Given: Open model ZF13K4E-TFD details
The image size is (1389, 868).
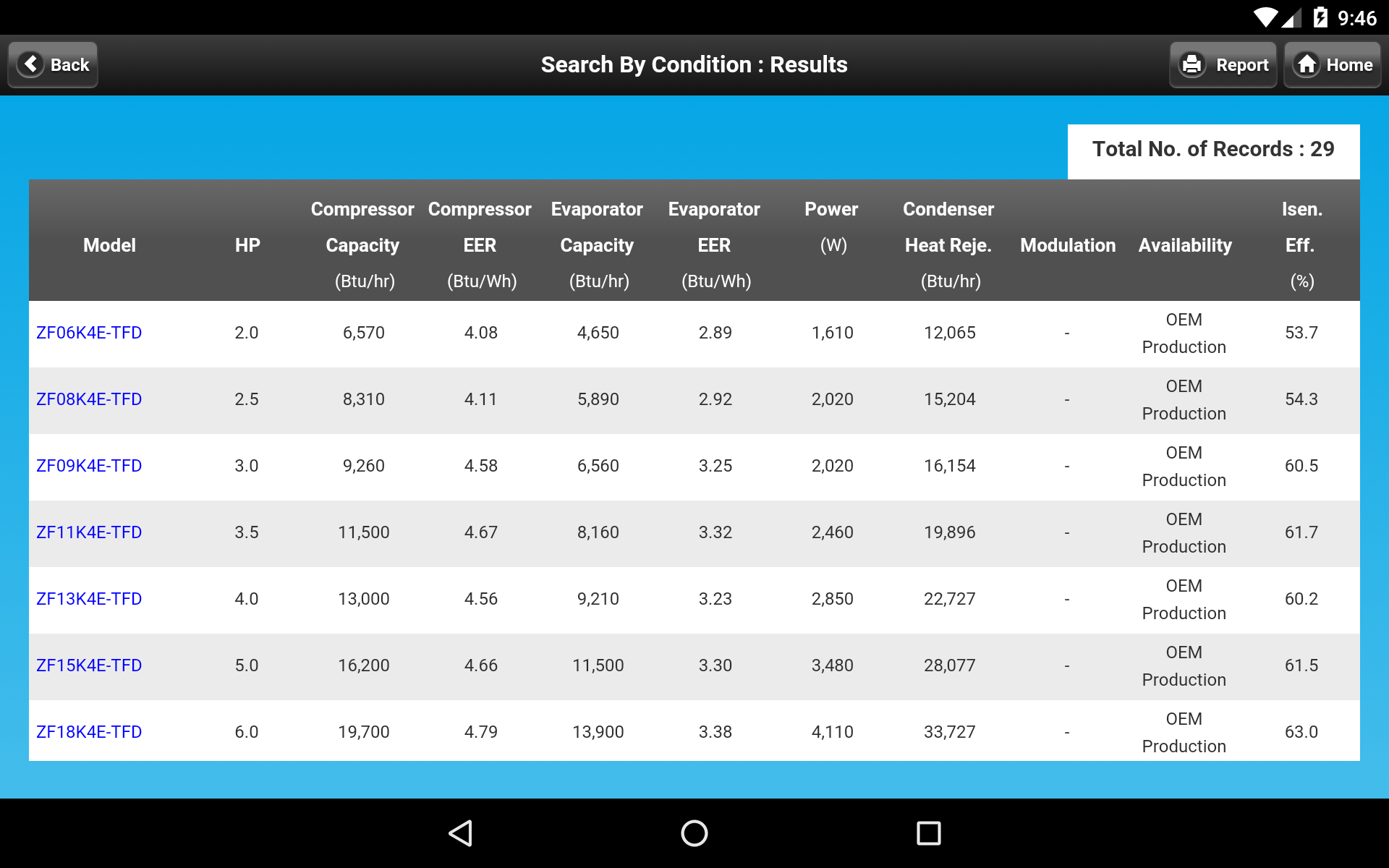Looking at the screenshot, I should point(89,599).
